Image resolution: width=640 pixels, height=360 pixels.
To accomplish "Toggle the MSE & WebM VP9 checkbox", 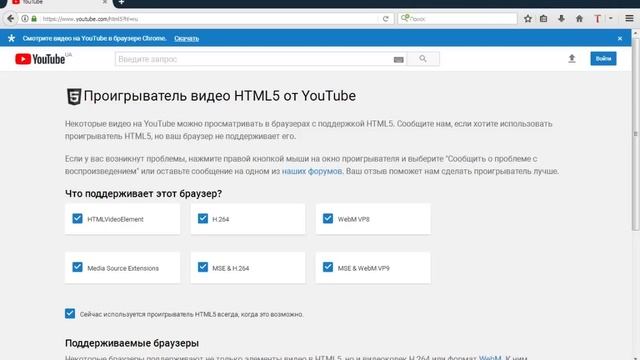I will (328, 267).
